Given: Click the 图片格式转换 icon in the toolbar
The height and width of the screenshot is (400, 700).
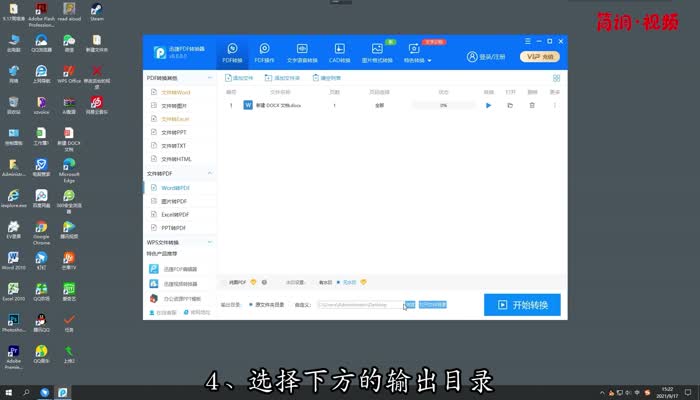Looking at the screenshot, I should pos(379,53).
